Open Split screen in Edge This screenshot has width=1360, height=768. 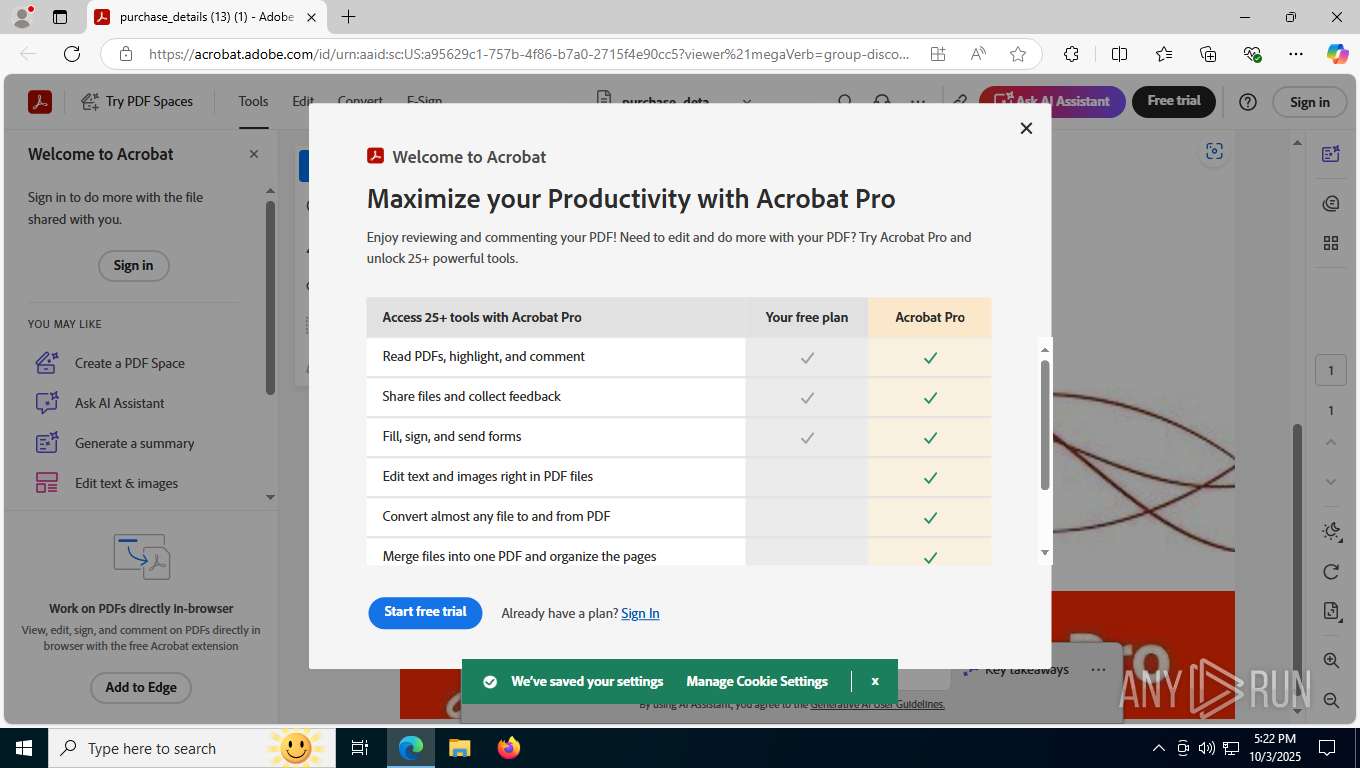(x=1119, y=54)
